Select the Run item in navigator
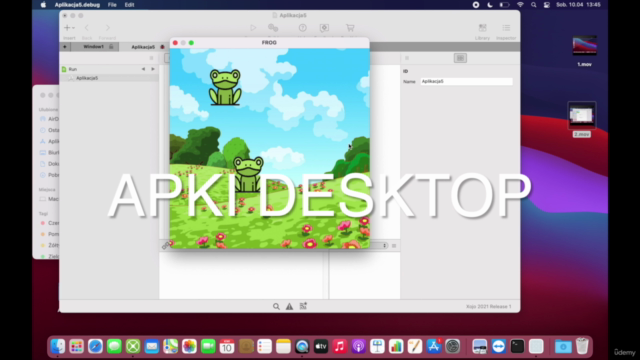Image resolution: width=640 pixels, height=360 pixels. click(73, 69)
